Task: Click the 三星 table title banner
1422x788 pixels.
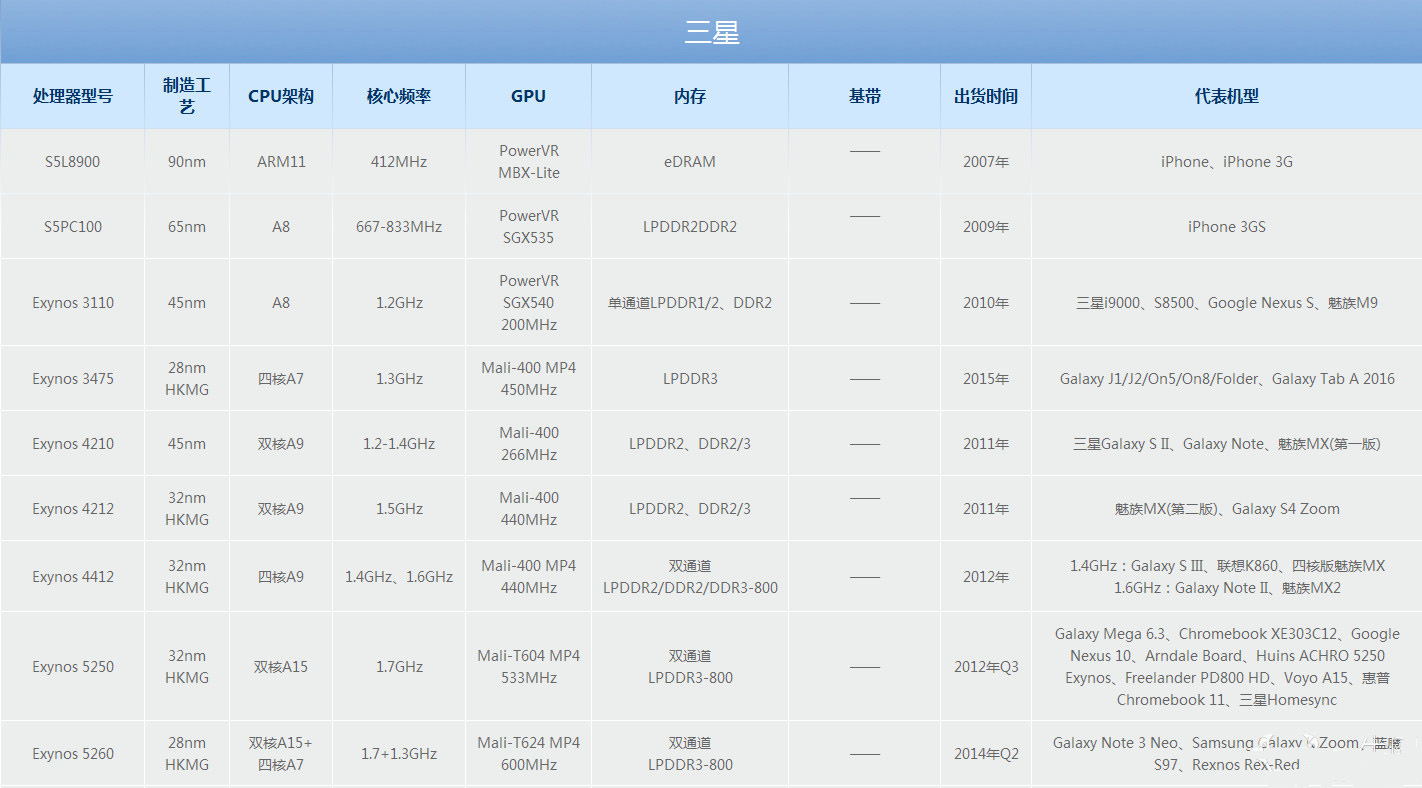Action: 711,32
